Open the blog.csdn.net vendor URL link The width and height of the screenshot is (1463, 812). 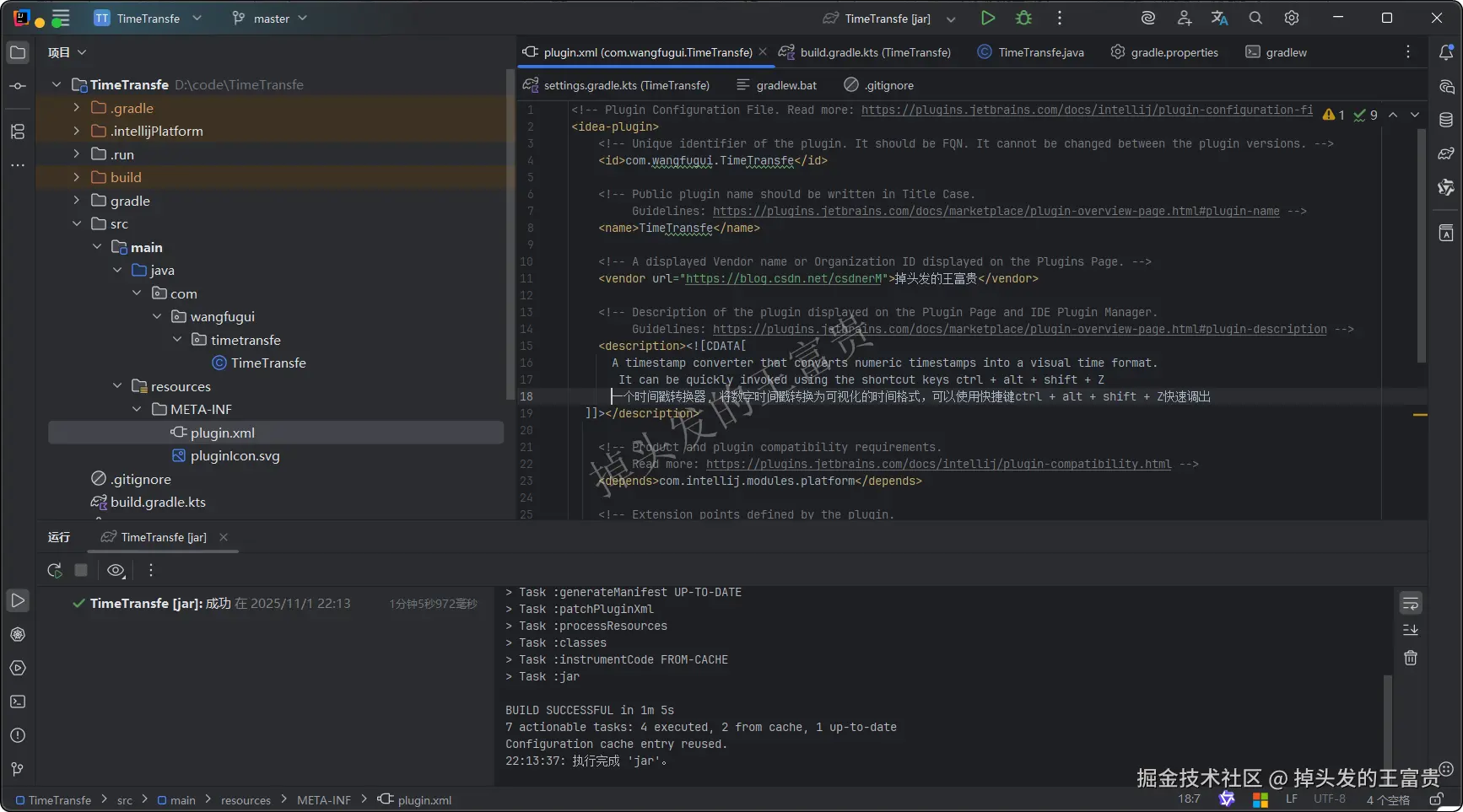pyautogui.click(x=783, y=279)
